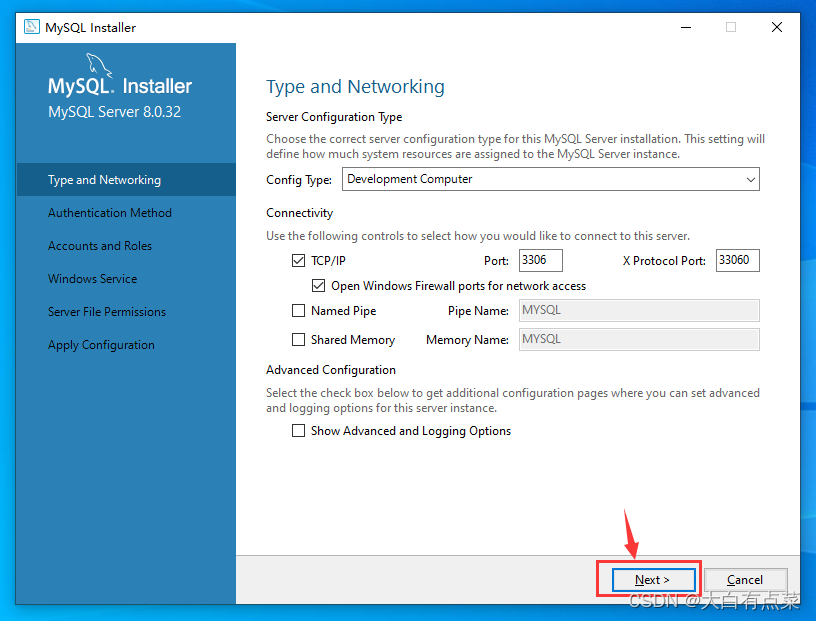Toggle Open Windows Firewall ports checkbox
The height and width of the screenshot is (621, 816).
(318, 285)
